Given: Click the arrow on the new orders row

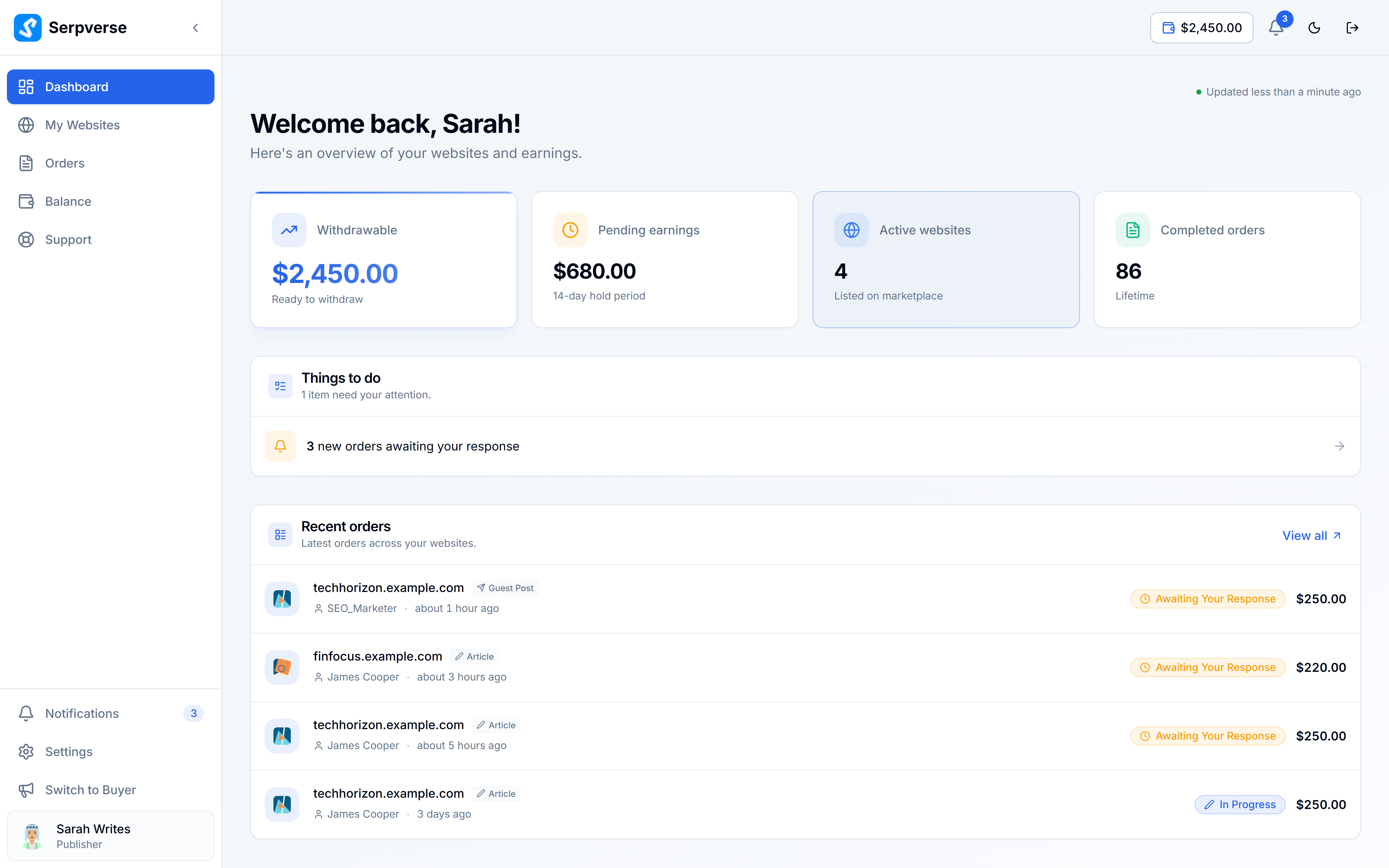Looking at the screenshot, I should (x=1339, y=446).
